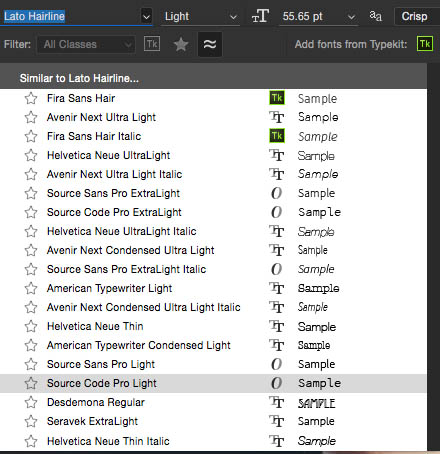Pick Source Code Pro Light font
This screenshot has width=440, height=454.
point(213,383)
